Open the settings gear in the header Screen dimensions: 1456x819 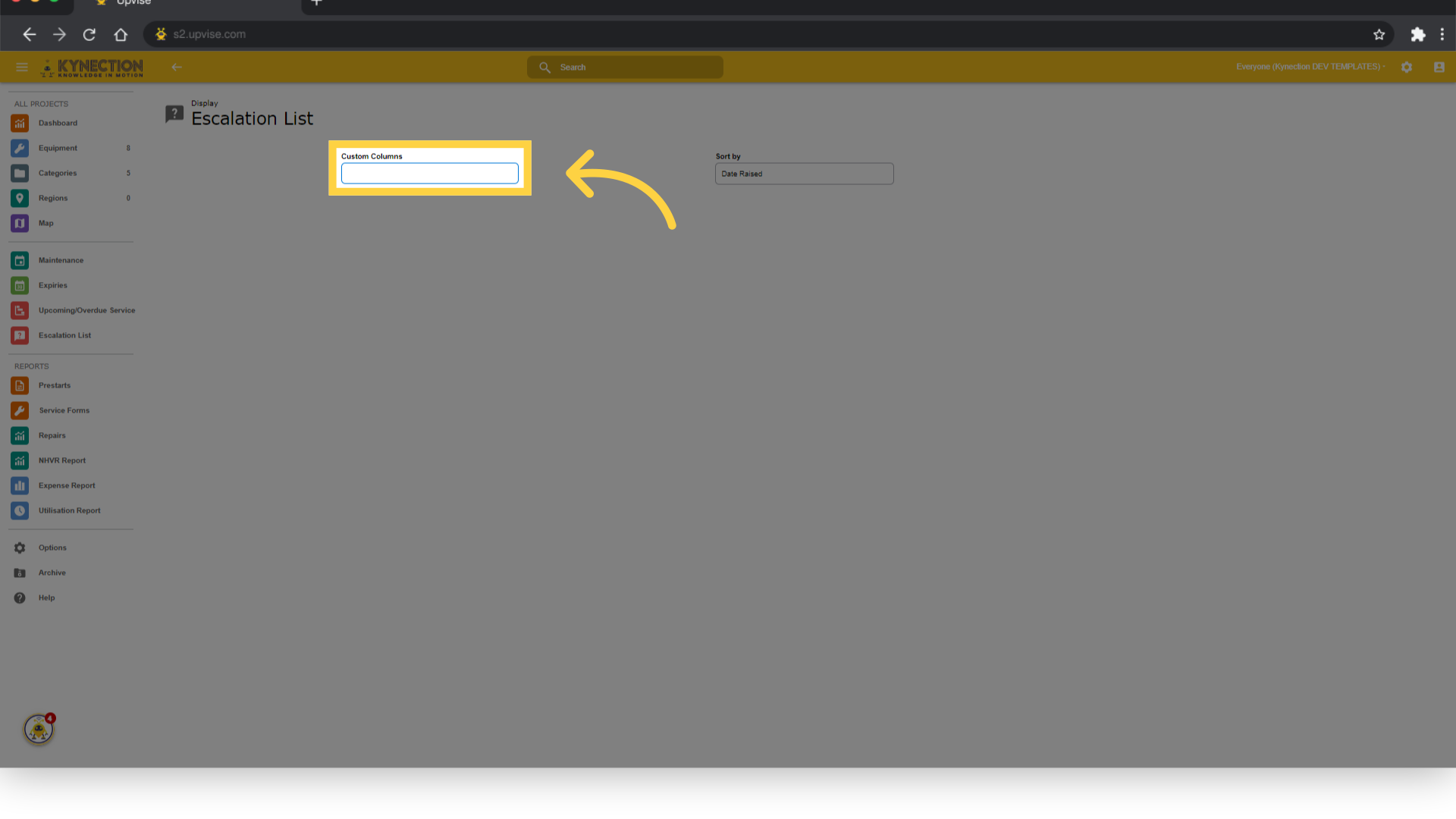click(1407, 67)
